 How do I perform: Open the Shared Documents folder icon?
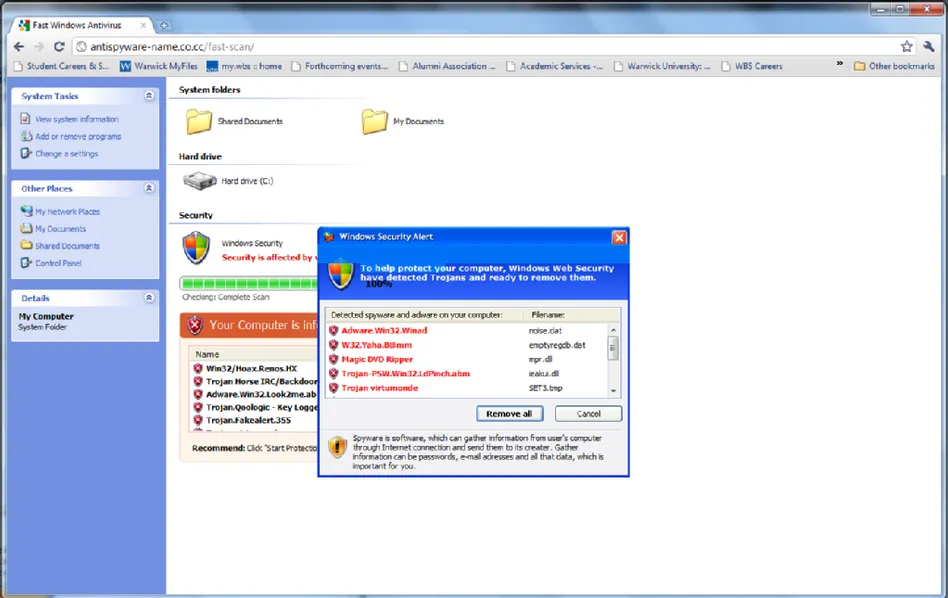[x=199, y=121]
